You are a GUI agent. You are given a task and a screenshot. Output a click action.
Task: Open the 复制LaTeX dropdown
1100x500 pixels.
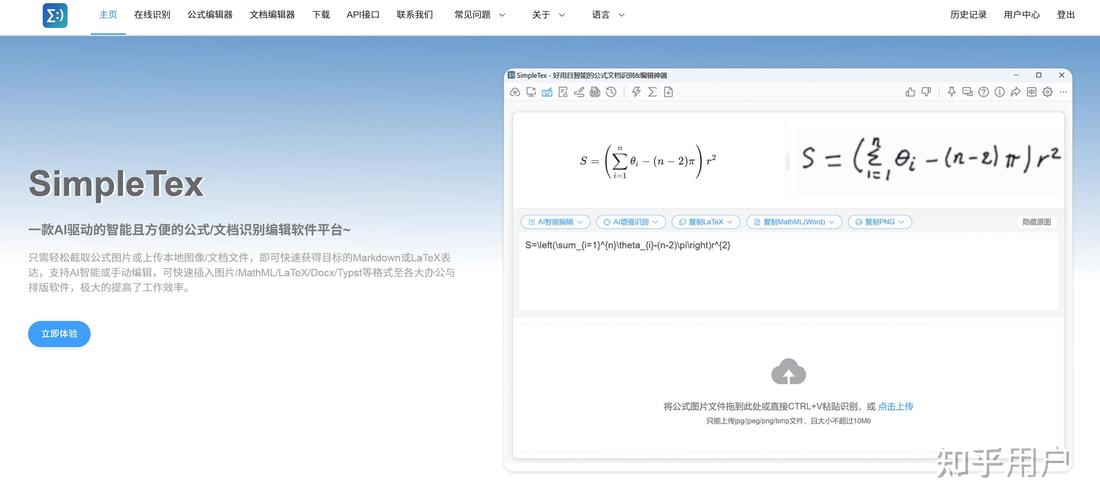coord(706,222)
